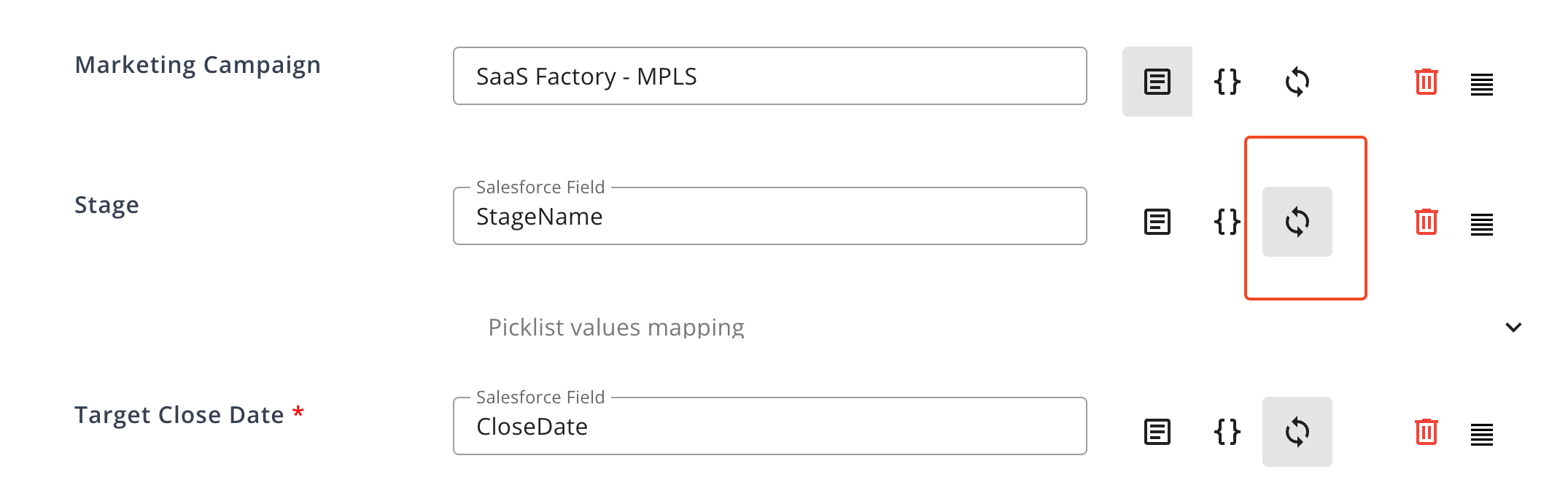Viewport: 1568px width, 496px height.
Task: Delete the Stage field mapping
Action: (x=1426, y=222)
